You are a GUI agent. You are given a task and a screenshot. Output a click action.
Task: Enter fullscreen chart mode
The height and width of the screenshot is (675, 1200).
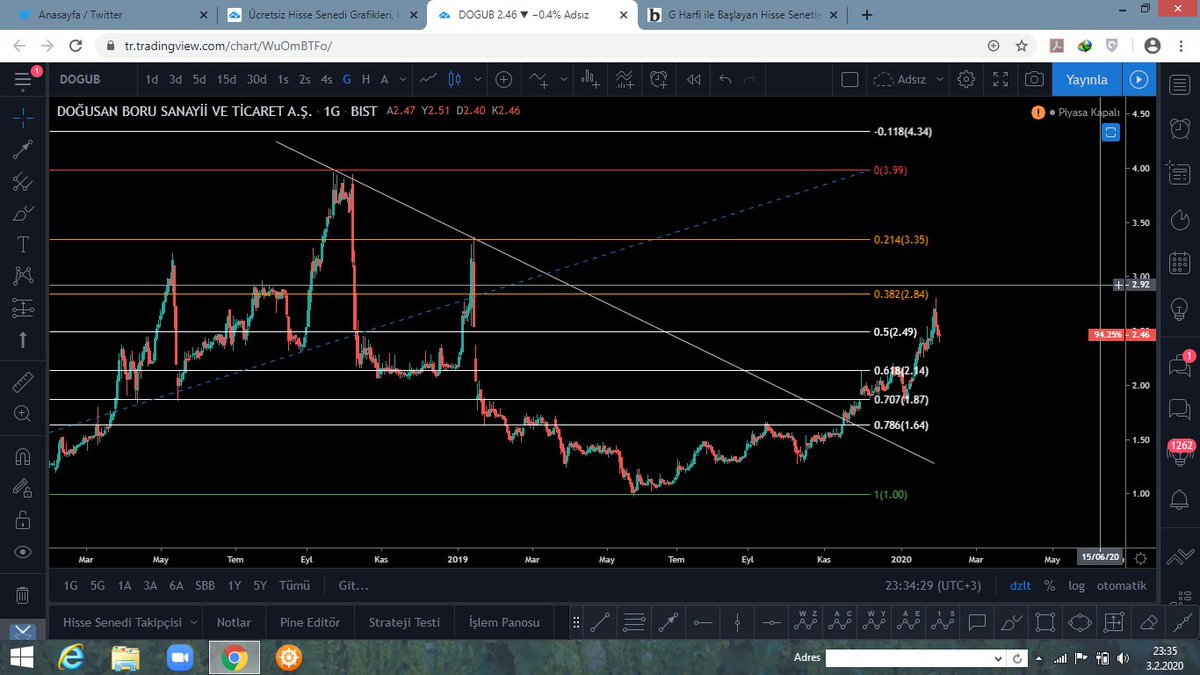[x=1001, y=79]
